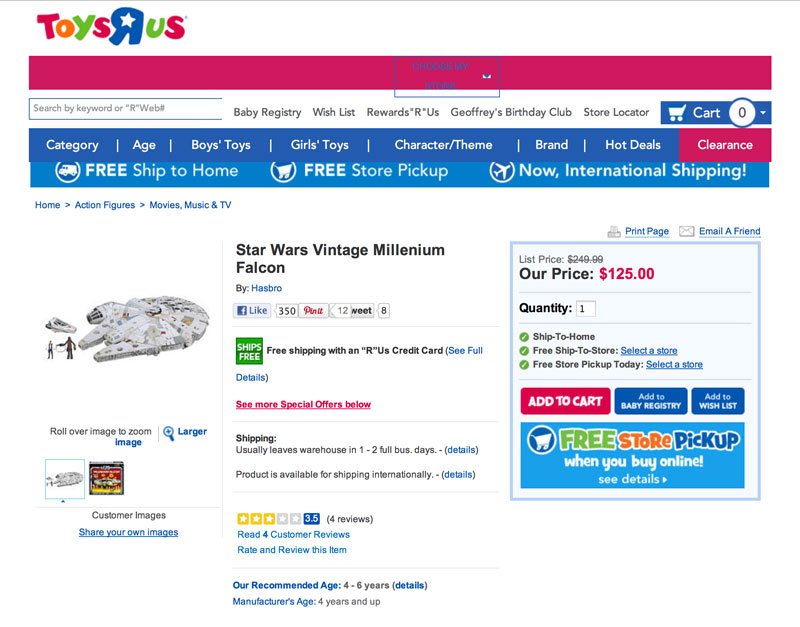Click the Email A Friend envelope icon
The image size is (800, 627).
click(686, 231)
